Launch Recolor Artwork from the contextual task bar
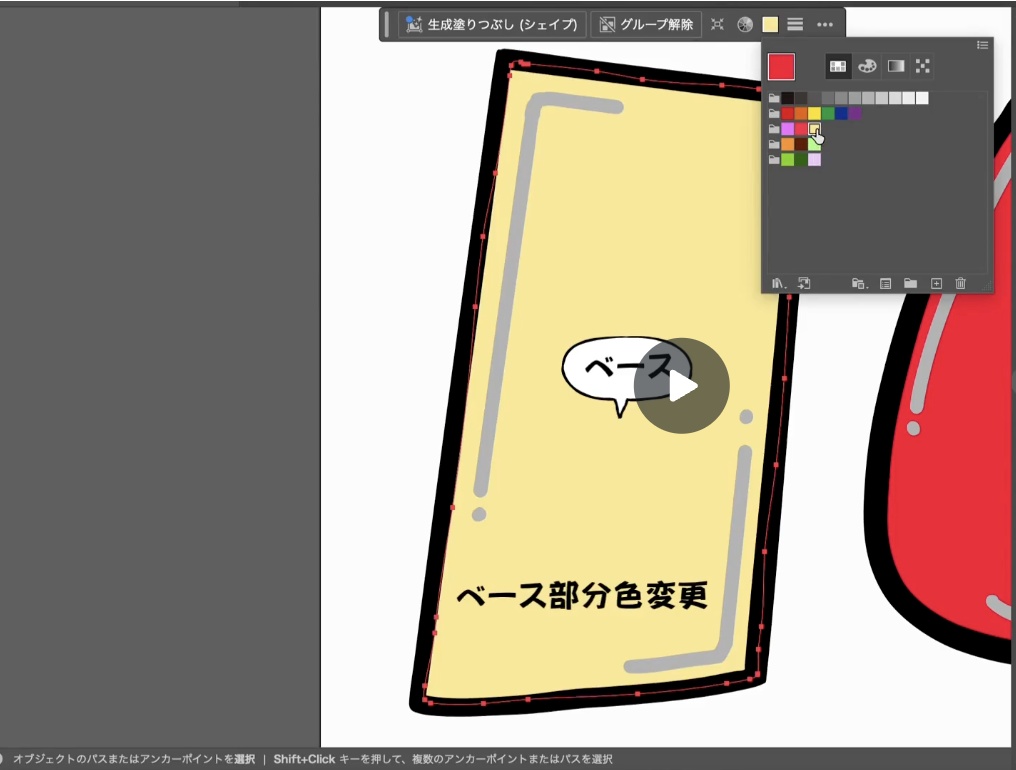Screen dimensions: 1016x770 745,23
